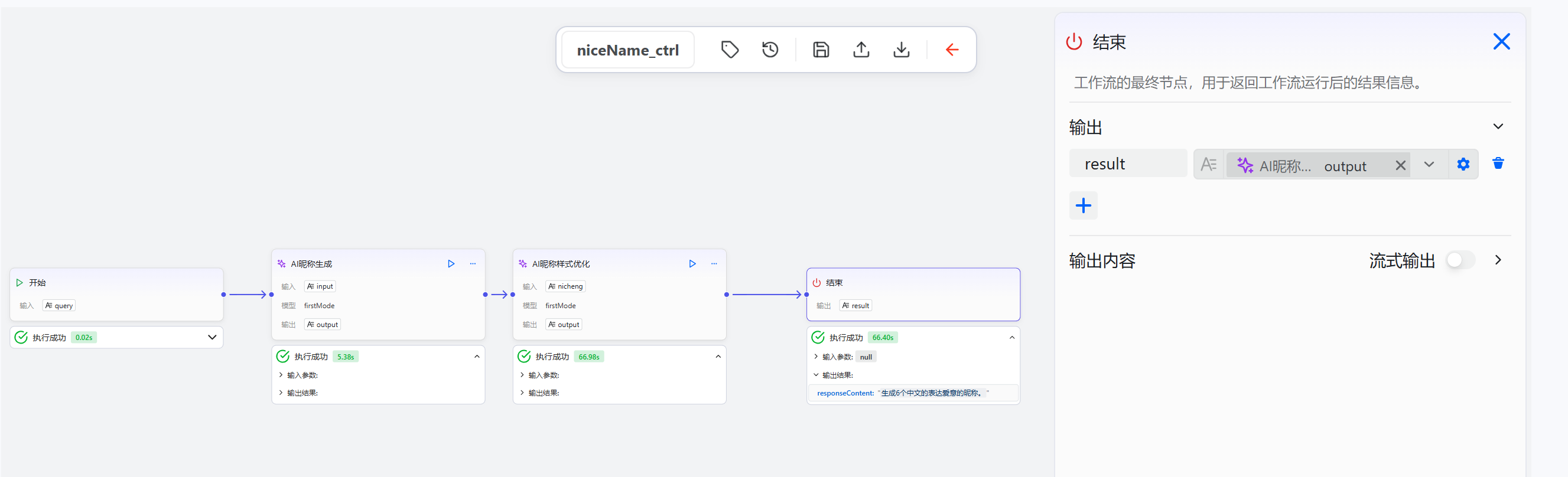Click the AI昵称生成 node title

(311, 263)
